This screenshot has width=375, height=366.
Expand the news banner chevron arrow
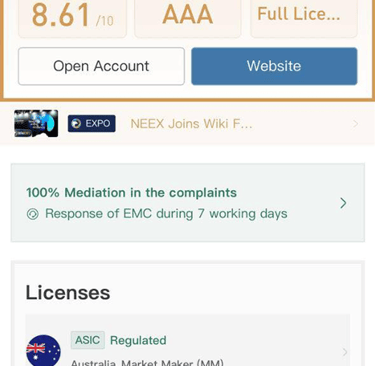click(355, 124)
